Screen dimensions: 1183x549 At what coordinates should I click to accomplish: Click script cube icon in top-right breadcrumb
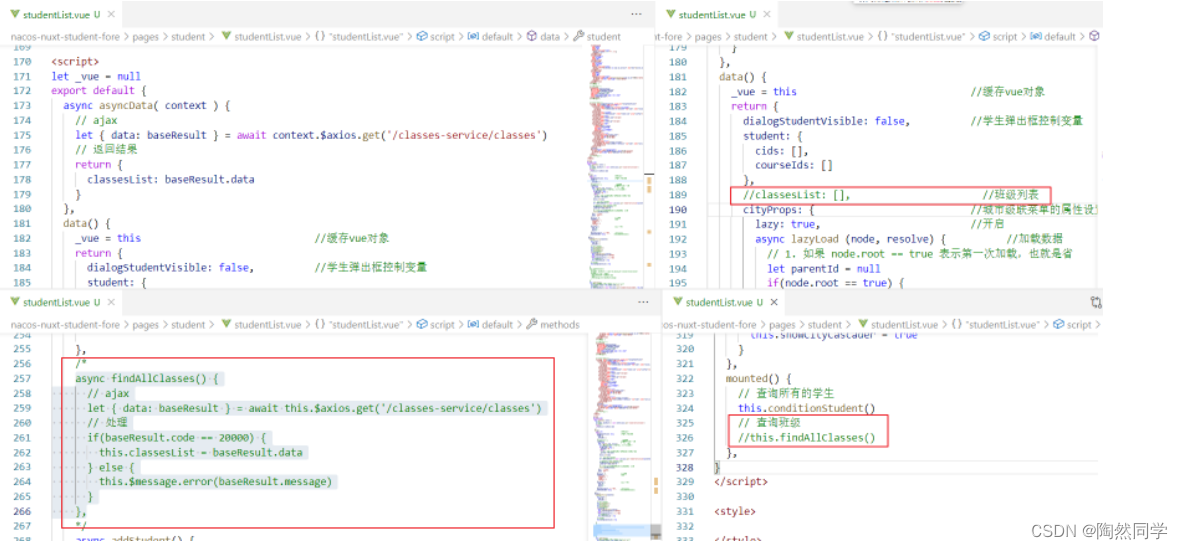click(x=985, y=36)
